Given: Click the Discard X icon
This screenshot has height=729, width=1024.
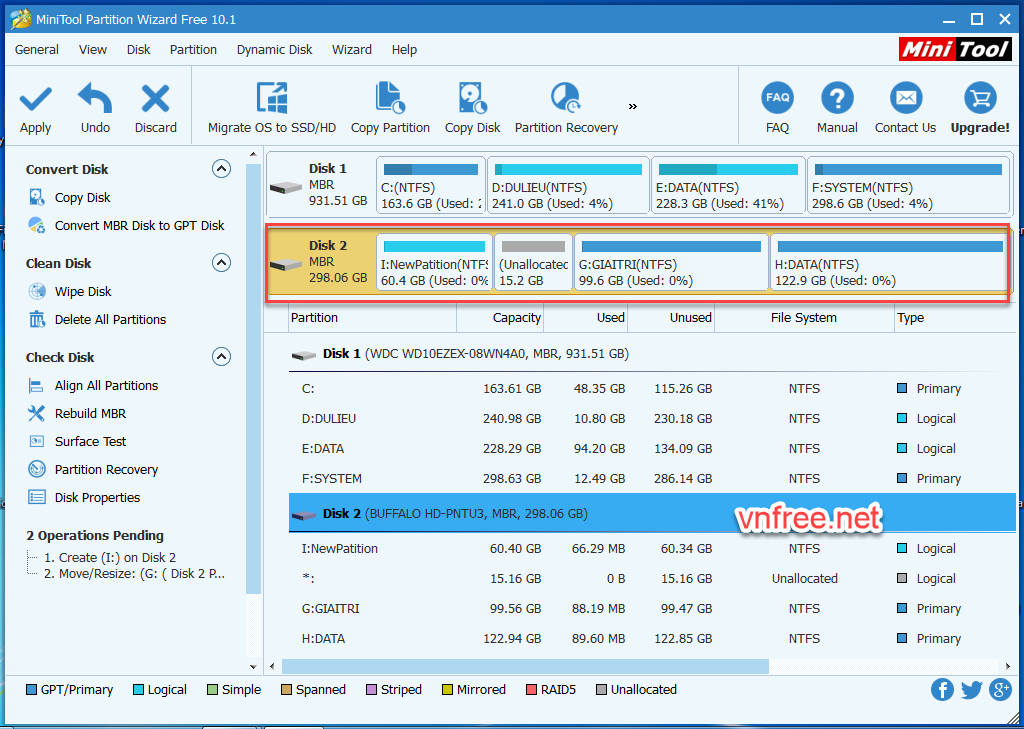Looking at the screenshot, I should (155, 100).
